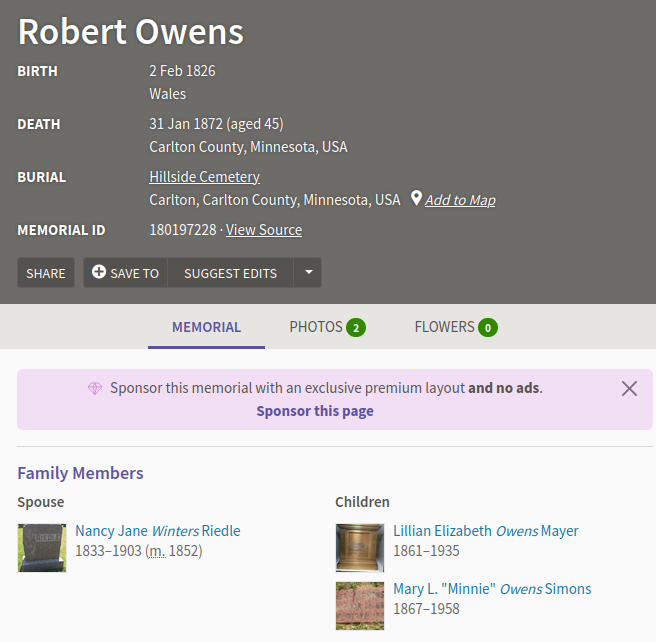
Task: Click the Add to Map link
Action: click(x=460, y=200)
